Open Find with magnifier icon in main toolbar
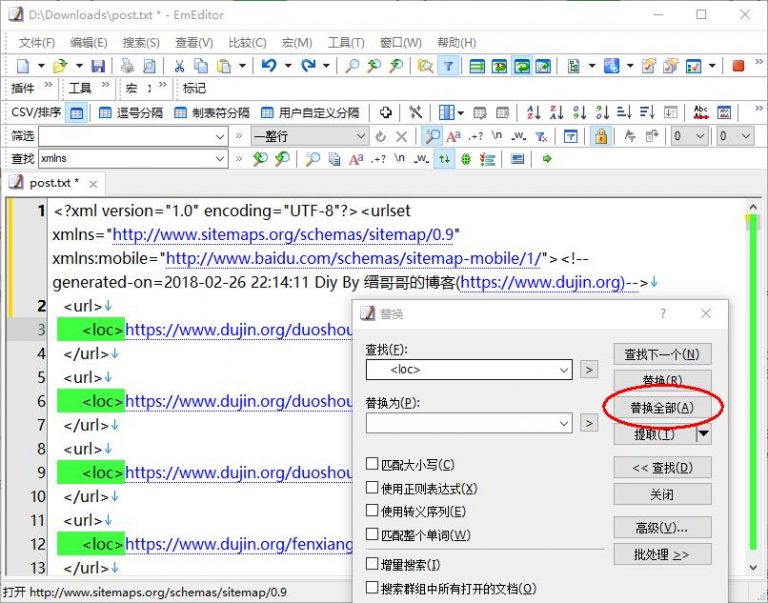 pyautogui.click(x=351, y=66)
